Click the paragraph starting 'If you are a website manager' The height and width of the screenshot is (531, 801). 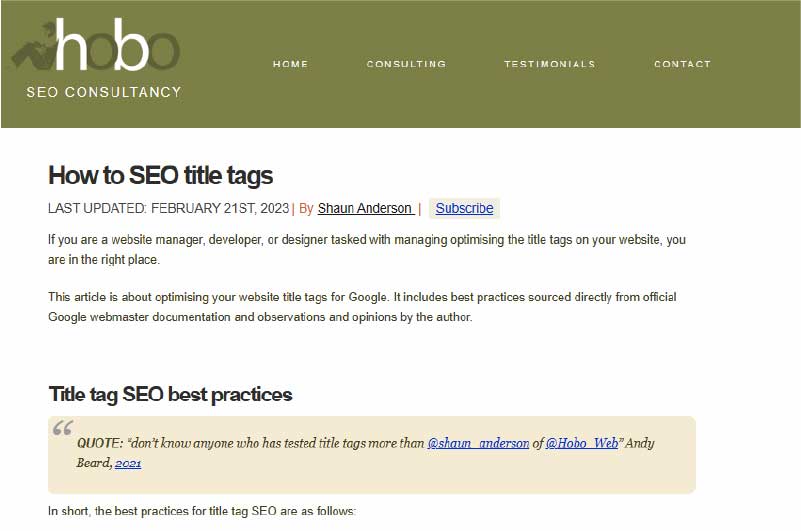[367, 249]
